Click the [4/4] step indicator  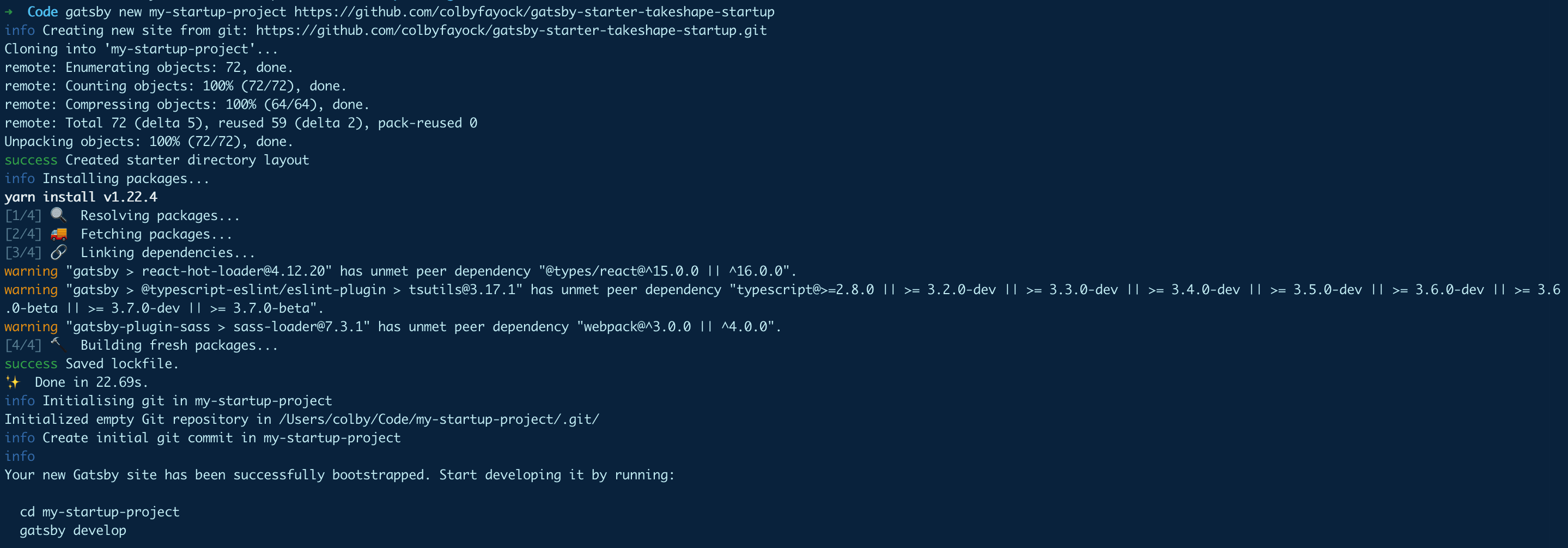23,345
